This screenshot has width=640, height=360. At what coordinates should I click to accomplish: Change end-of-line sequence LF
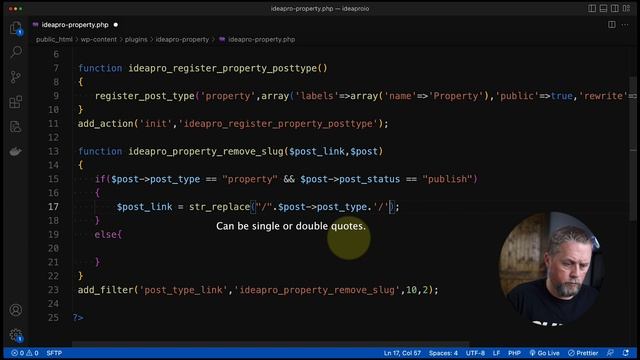(496, 353)
